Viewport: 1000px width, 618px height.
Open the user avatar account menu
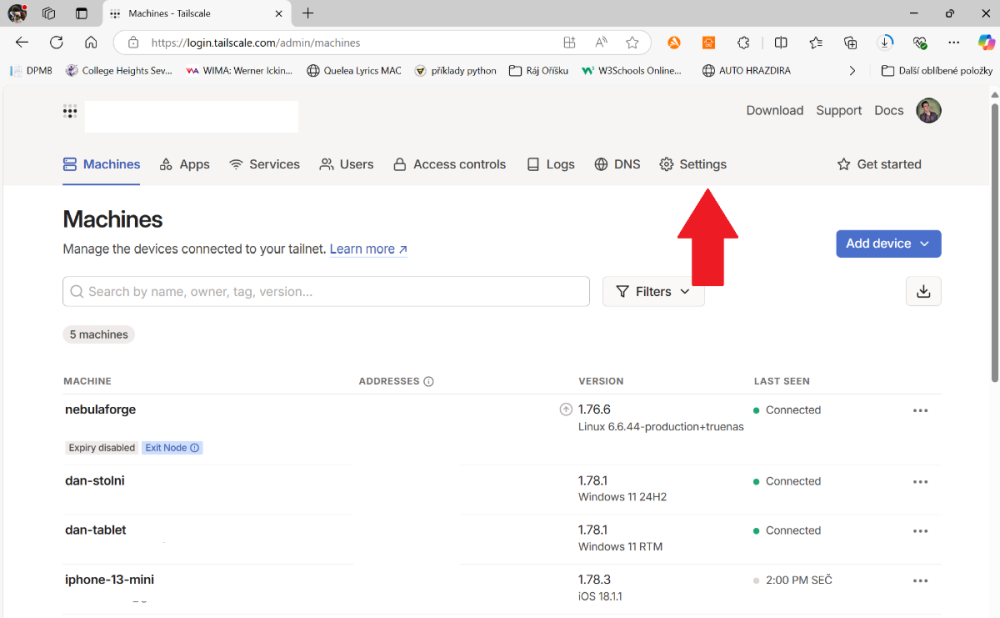[928, 111]
